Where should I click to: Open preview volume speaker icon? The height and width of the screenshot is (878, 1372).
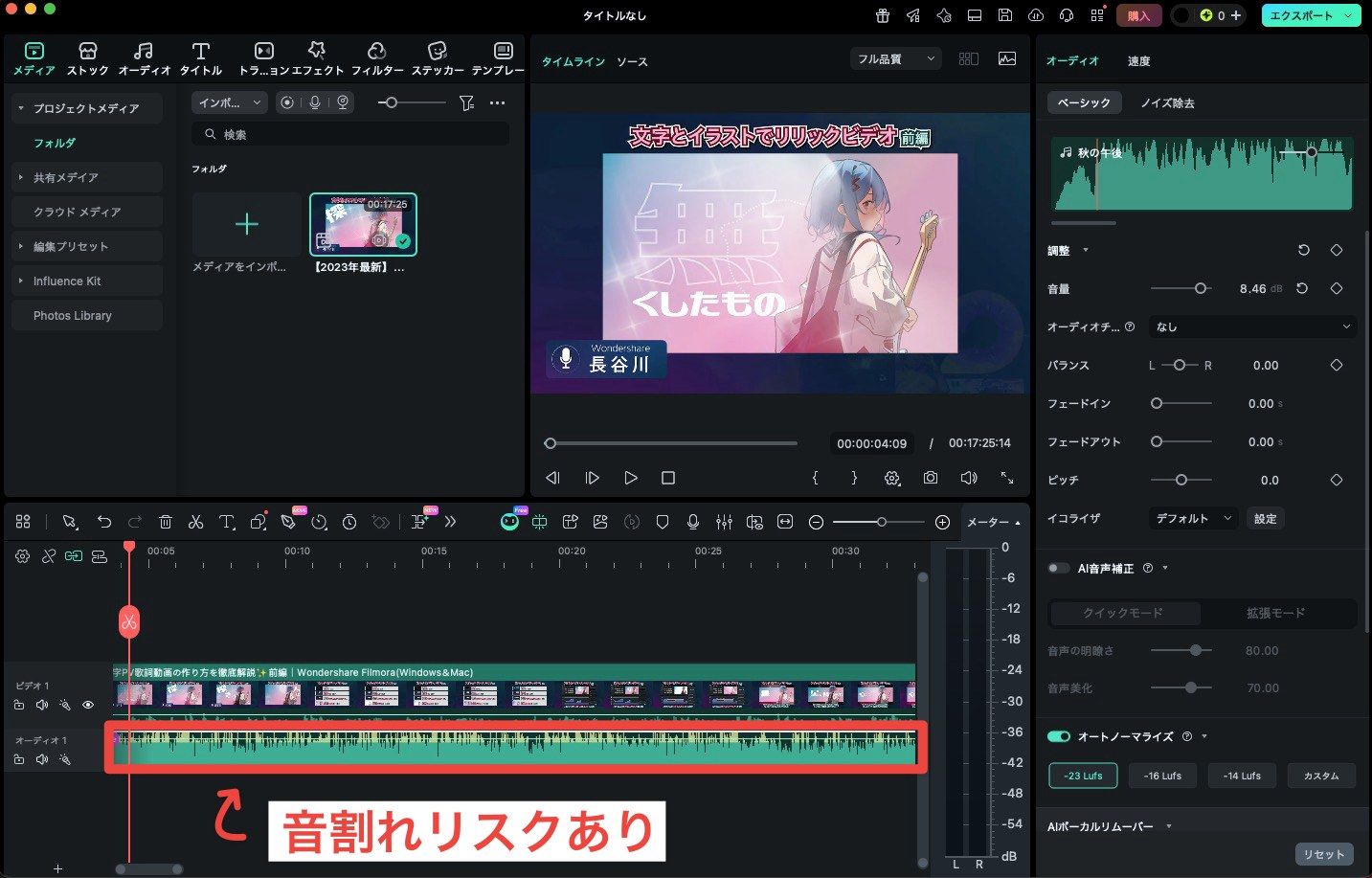coord(969,478)
